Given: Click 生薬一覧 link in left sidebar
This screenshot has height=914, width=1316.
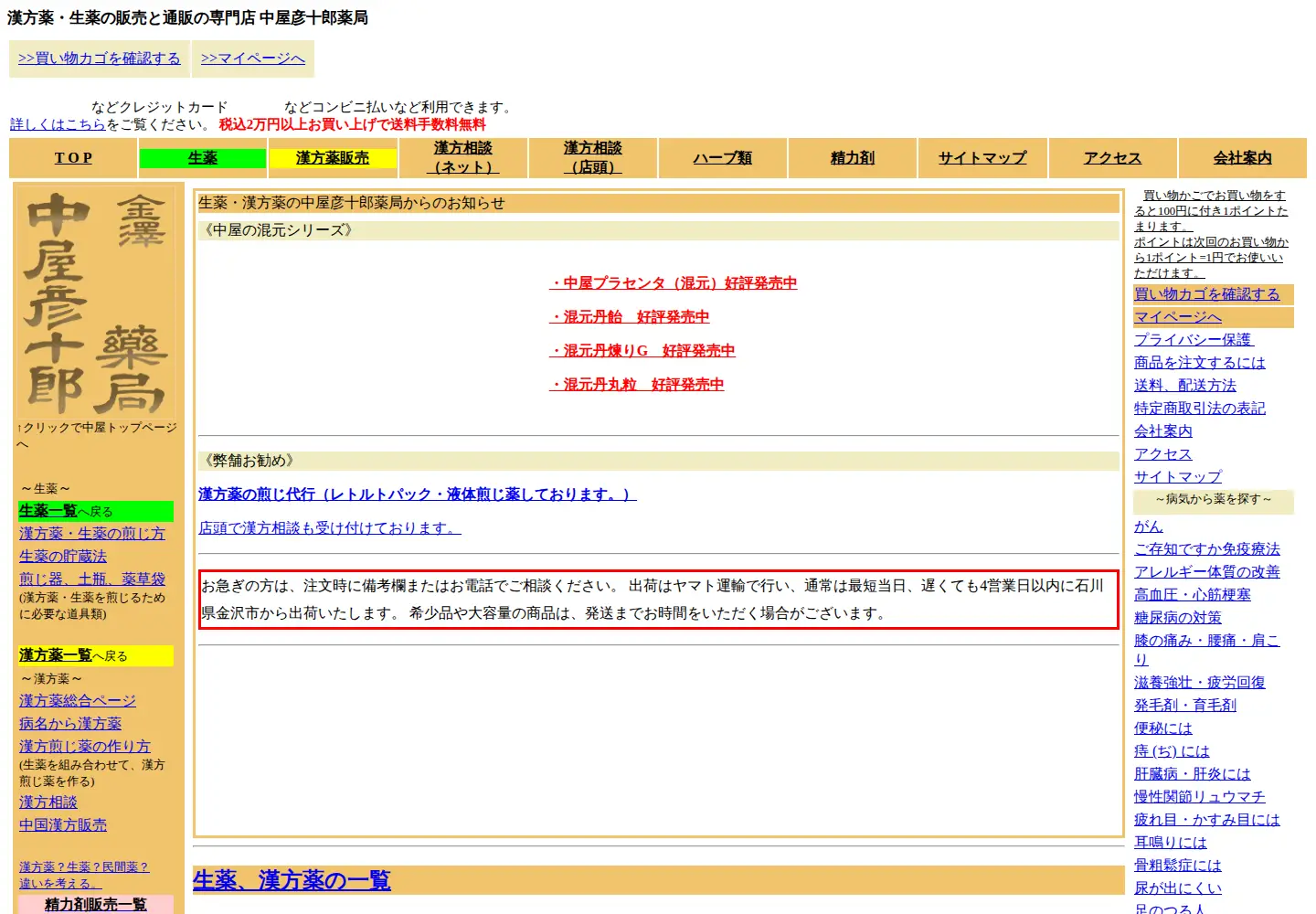Looking at the screenshot, I should [x=48, y=511].
